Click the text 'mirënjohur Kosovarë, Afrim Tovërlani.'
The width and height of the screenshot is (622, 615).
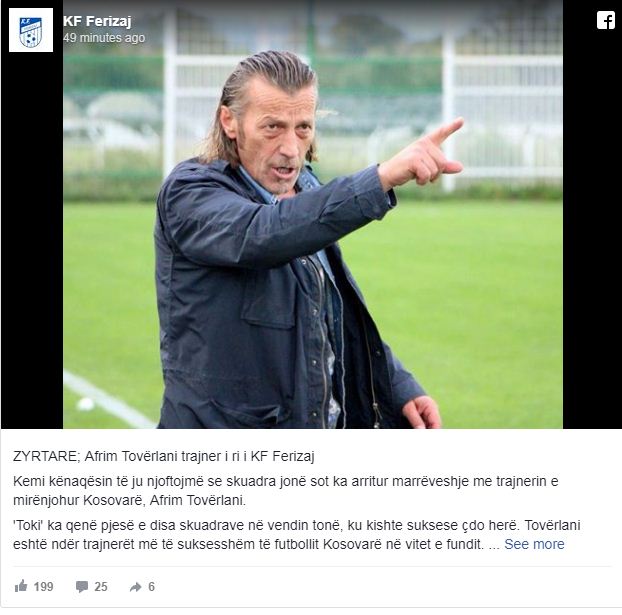coord(129,500)
